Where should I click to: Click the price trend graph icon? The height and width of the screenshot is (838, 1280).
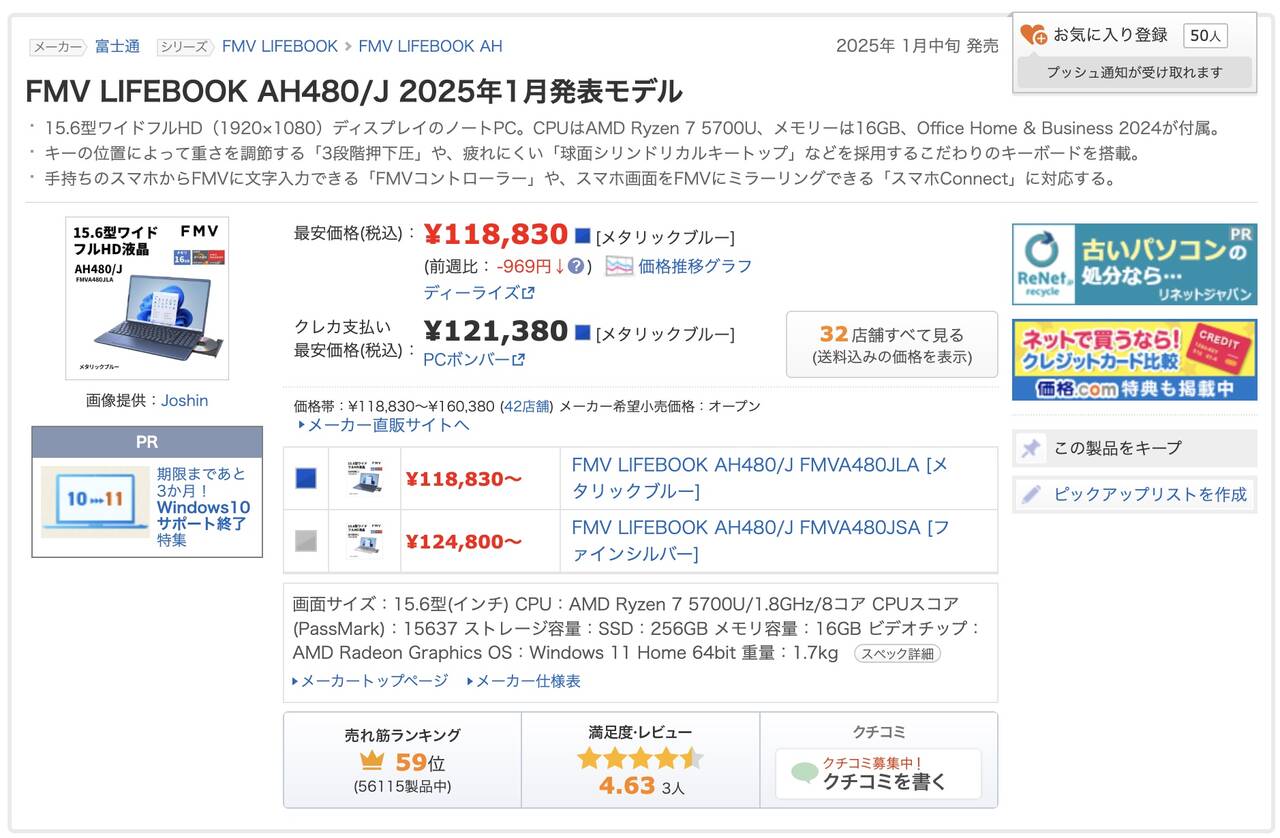[619, 266]
